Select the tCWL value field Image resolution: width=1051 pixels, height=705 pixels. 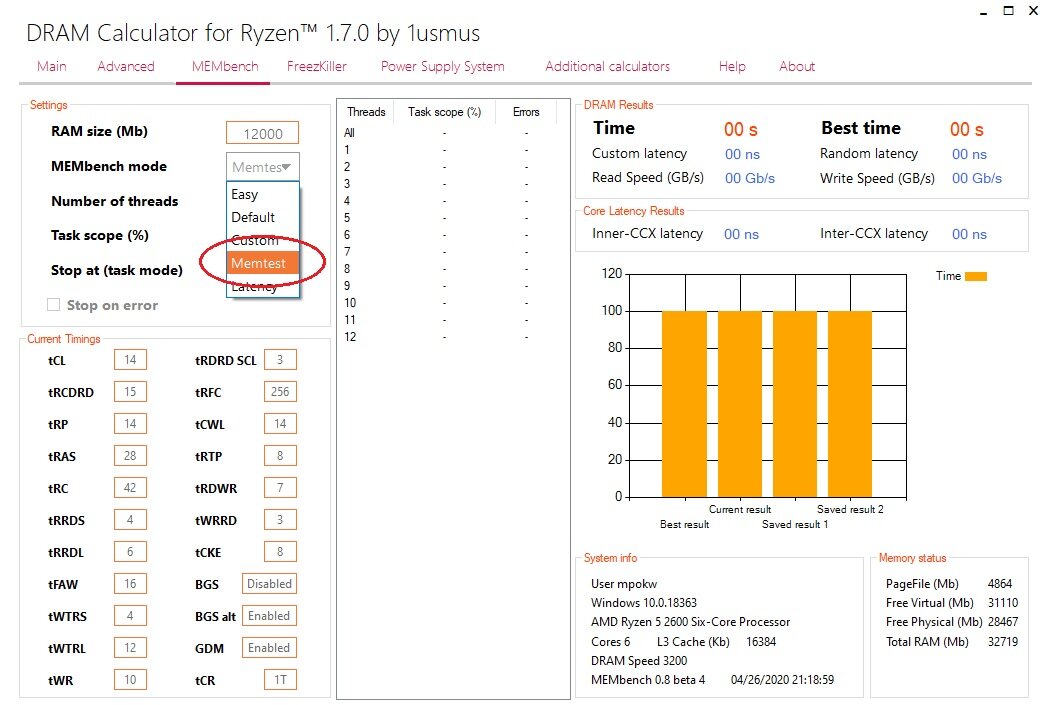280,424
